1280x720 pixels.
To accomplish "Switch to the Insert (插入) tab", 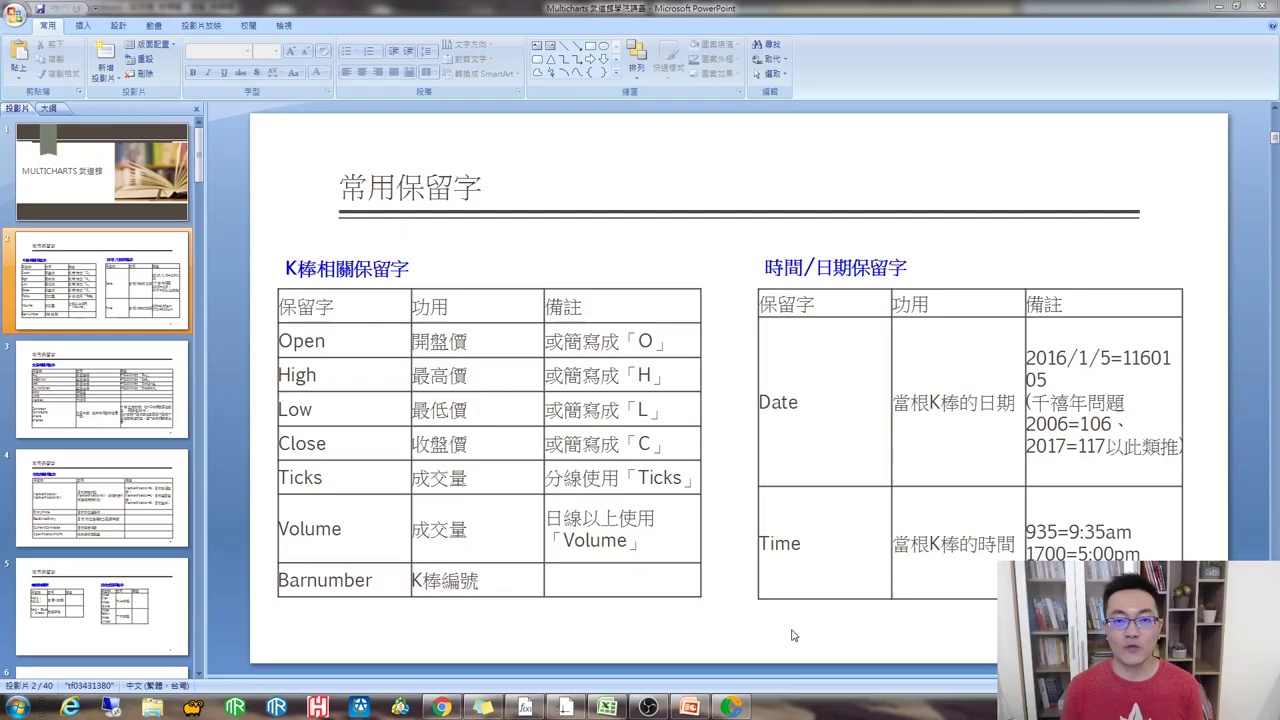I will pyautogui.click(x=83, y=26).
